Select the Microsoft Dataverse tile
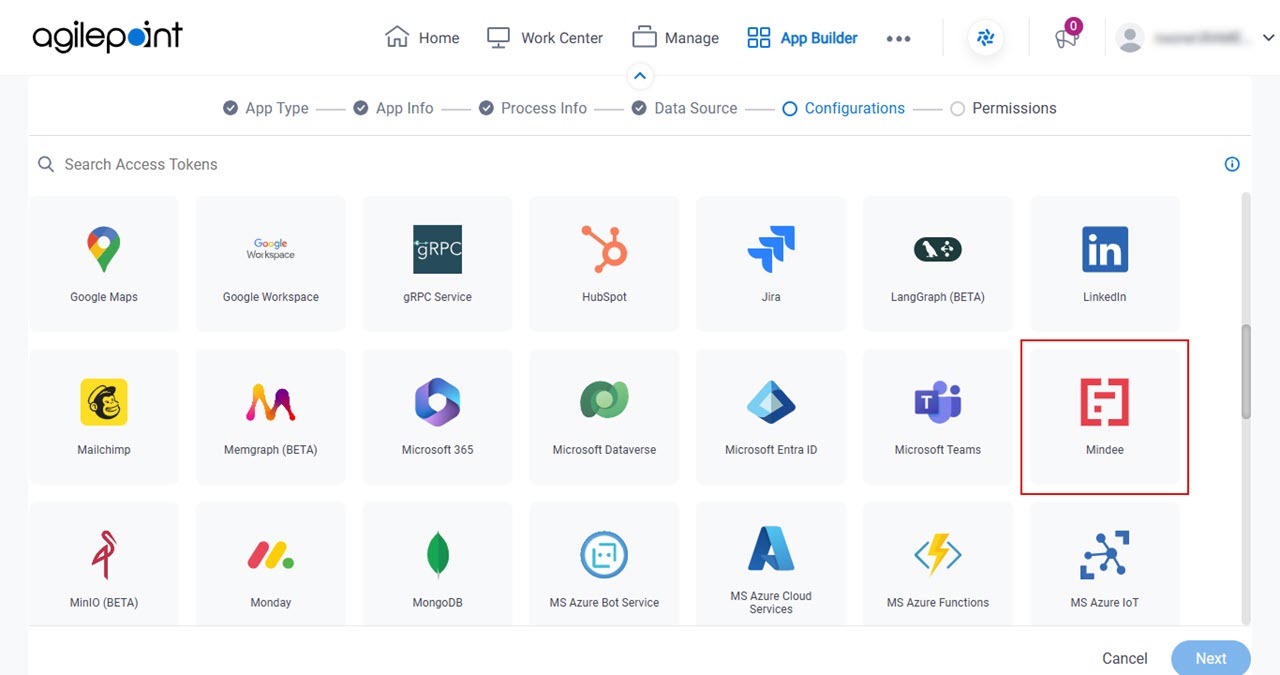Image resolution: width=1280 pixels, height=675 pixels. [604, 417]
